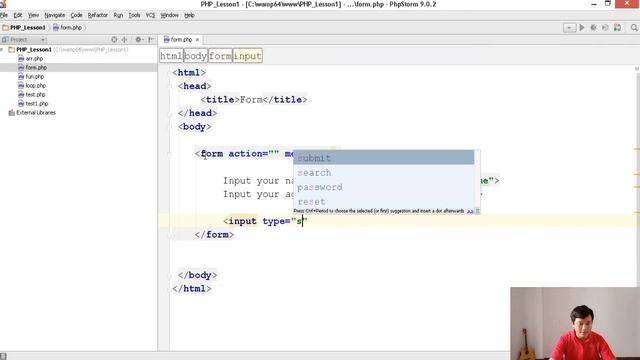
Task: Close the form.php editor tab
Action: tap(197, 40)
